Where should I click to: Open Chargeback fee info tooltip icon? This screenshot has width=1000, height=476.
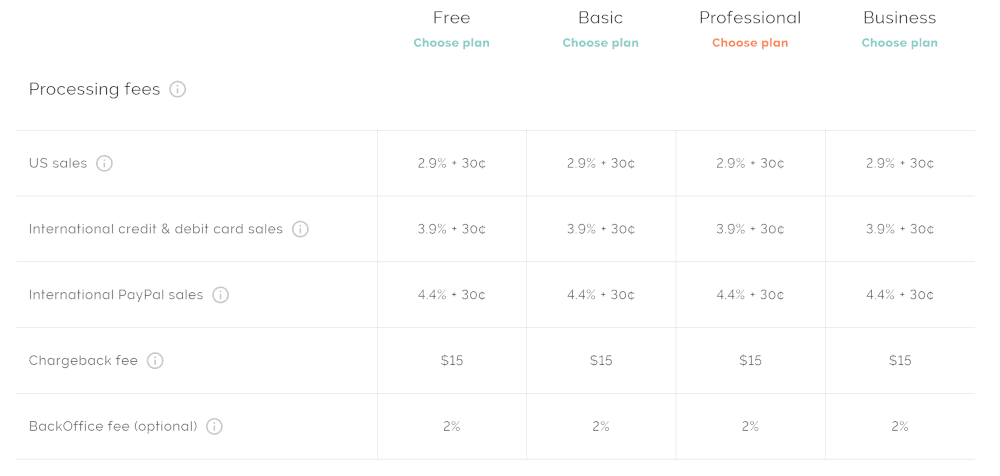(155, 361)
